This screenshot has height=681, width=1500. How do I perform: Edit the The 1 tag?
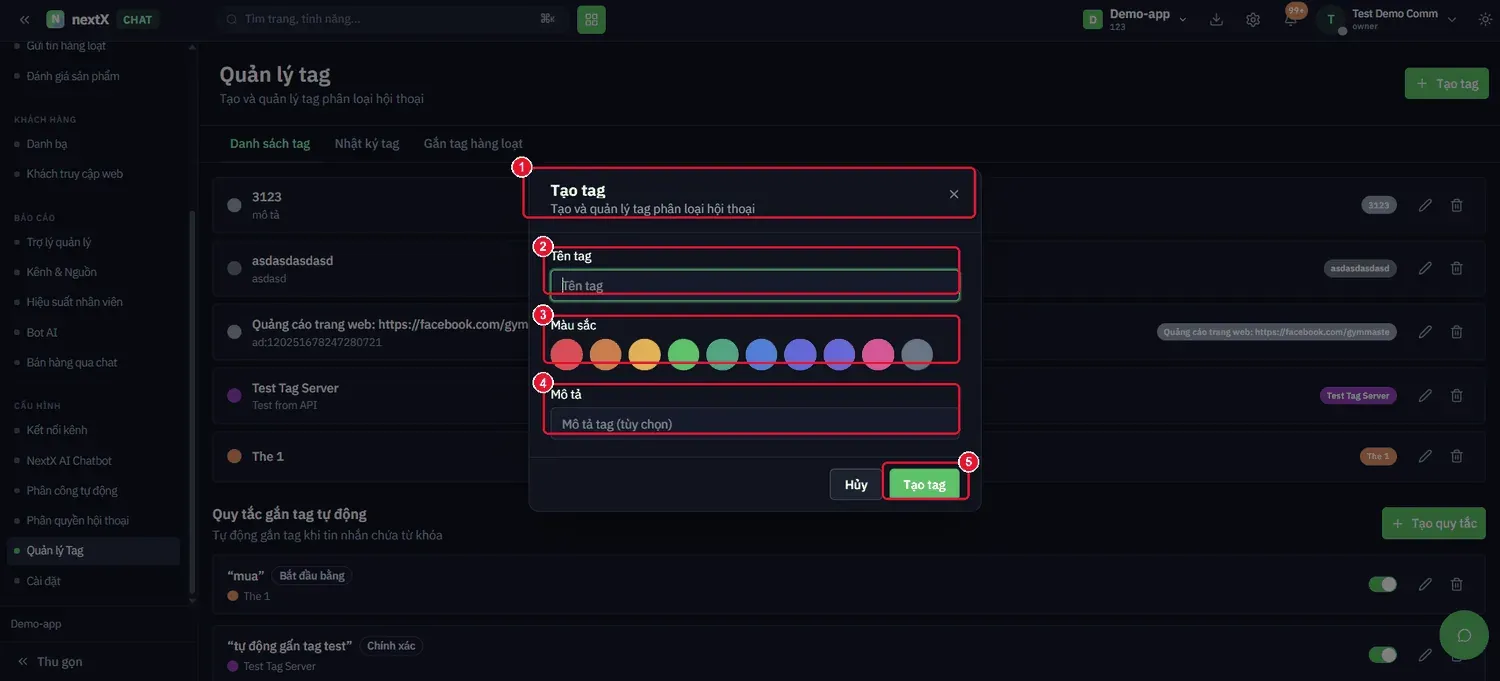click(1426, 456)
